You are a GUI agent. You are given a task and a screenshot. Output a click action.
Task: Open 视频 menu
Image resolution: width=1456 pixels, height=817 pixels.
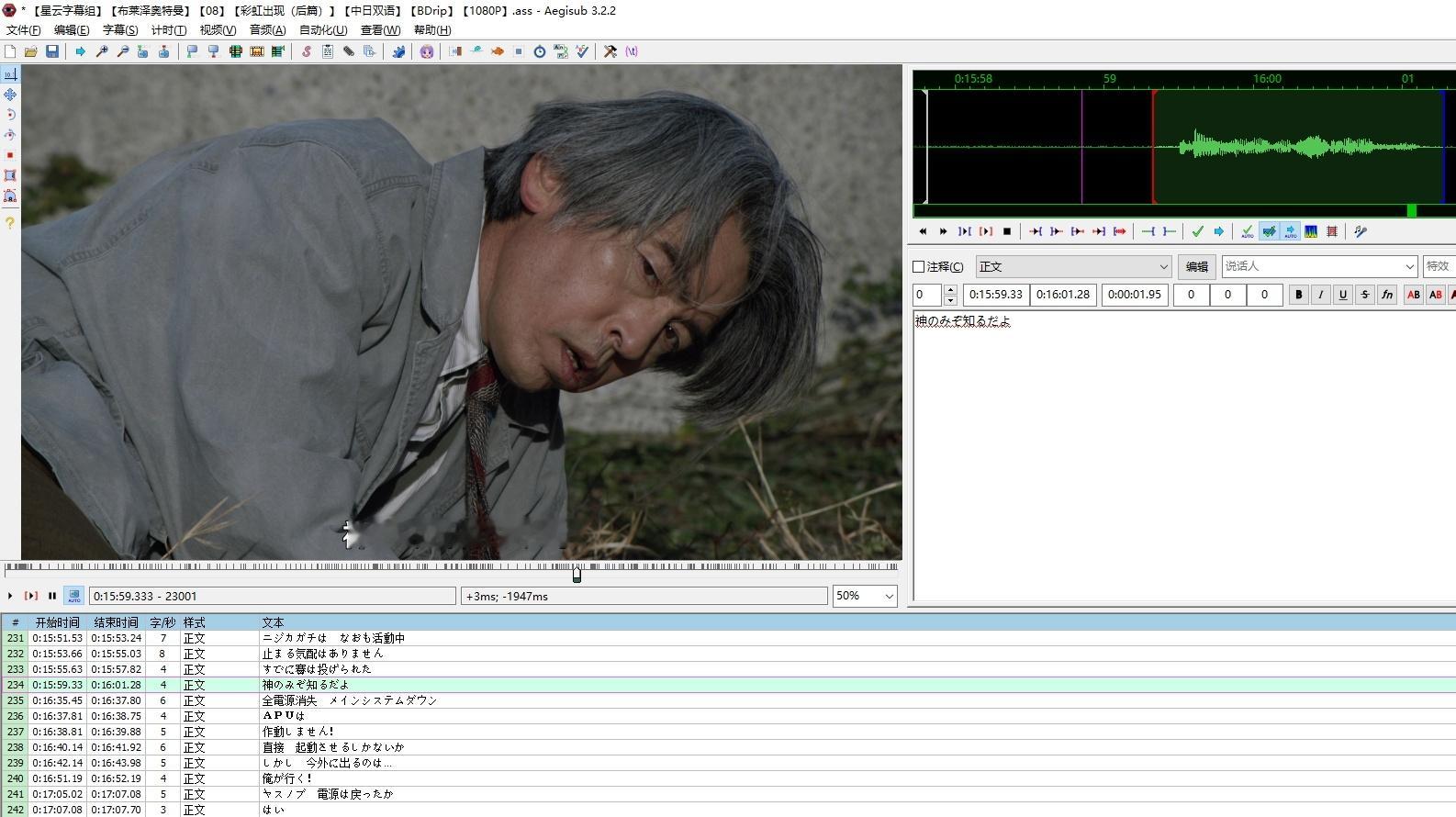click(x=218, y=30)
